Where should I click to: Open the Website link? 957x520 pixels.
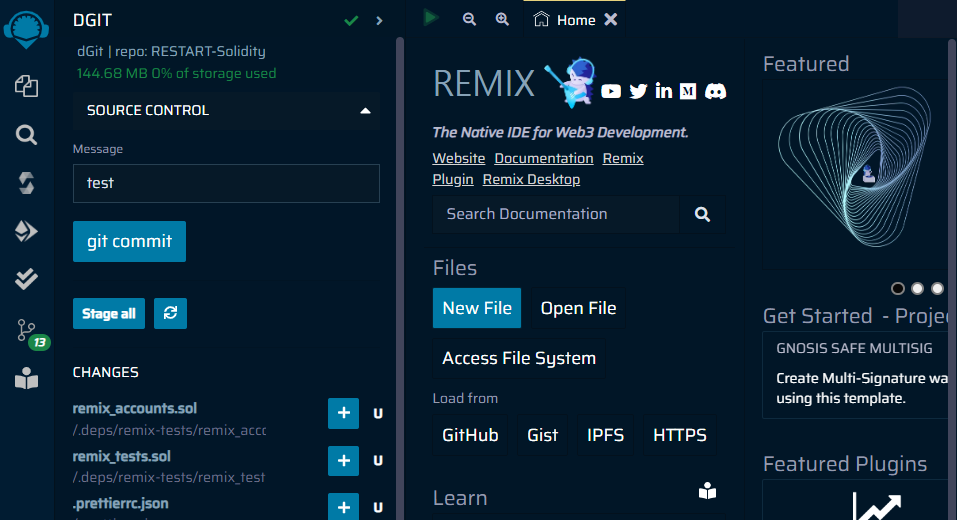click(459, 159)
